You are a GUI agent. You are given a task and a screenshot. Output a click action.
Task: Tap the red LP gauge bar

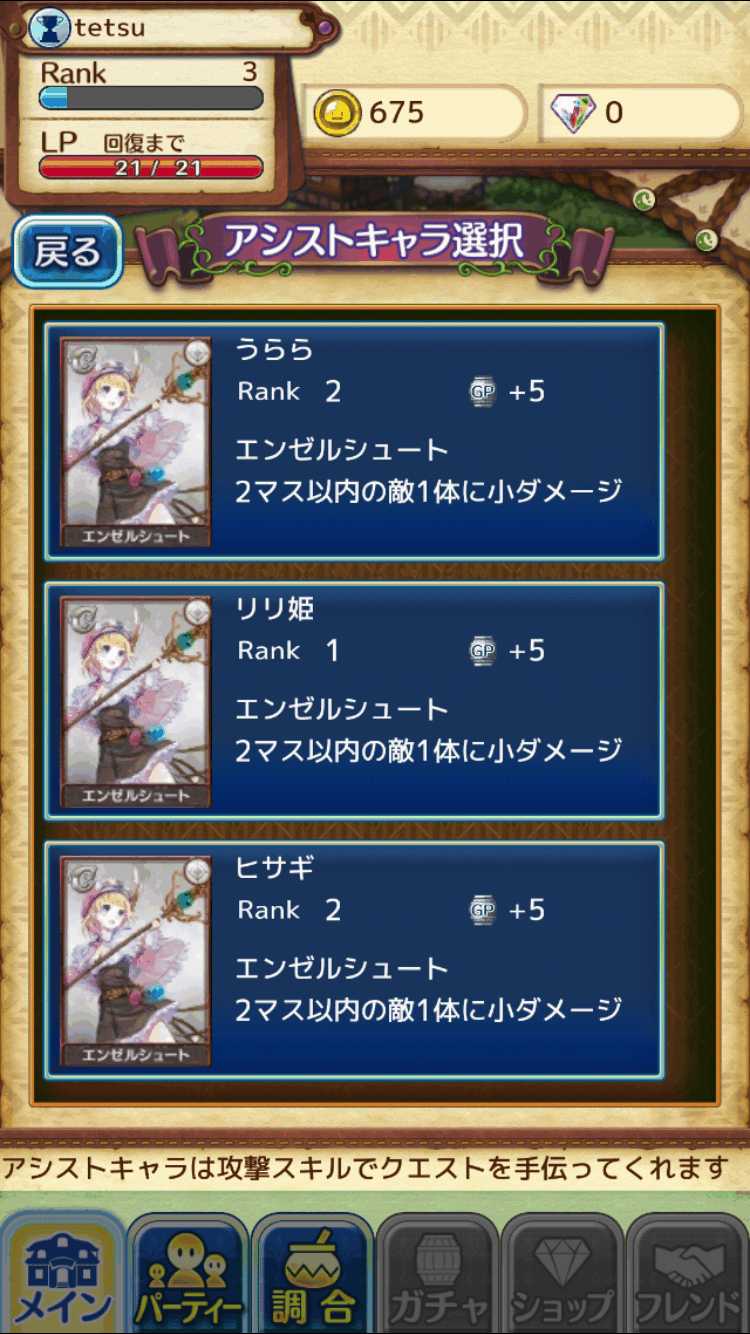[151, 168]
